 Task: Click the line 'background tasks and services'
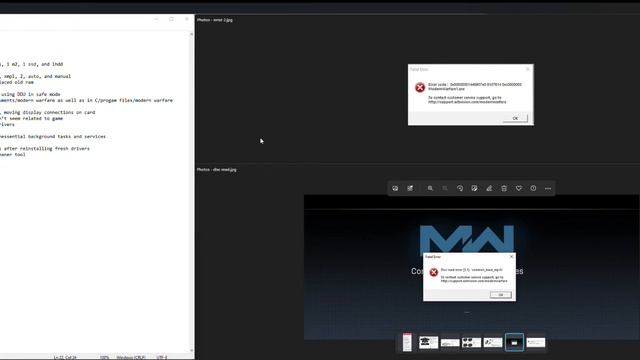53,136
